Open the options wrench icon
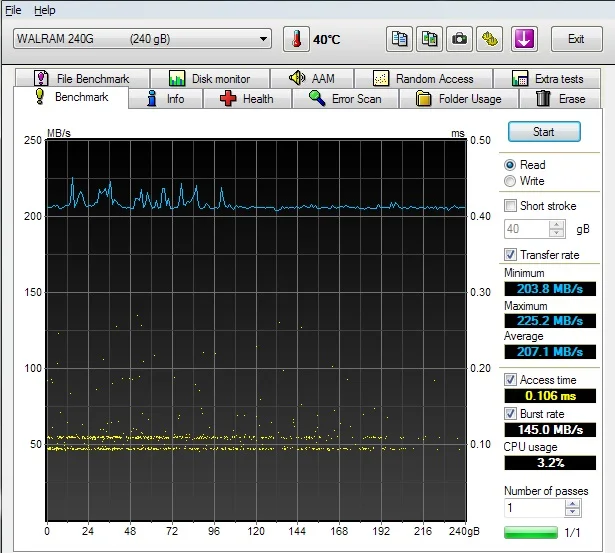Image resolution: width=615 pixels, height=553 pixels. click(489, 39)
